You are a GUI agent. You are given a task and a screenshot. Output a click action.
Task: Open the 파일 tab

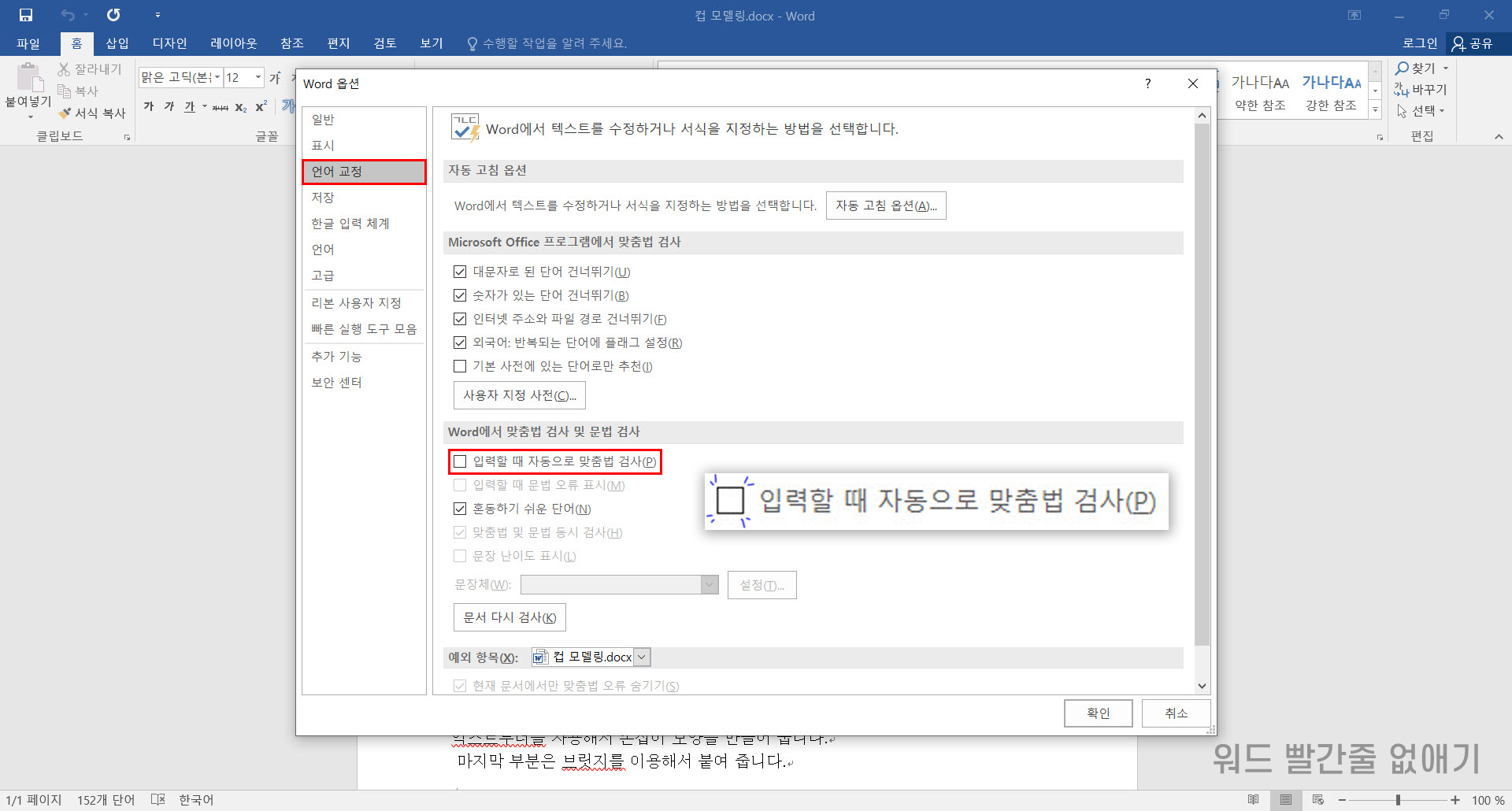pyautogui.click(x=28, y=43)
